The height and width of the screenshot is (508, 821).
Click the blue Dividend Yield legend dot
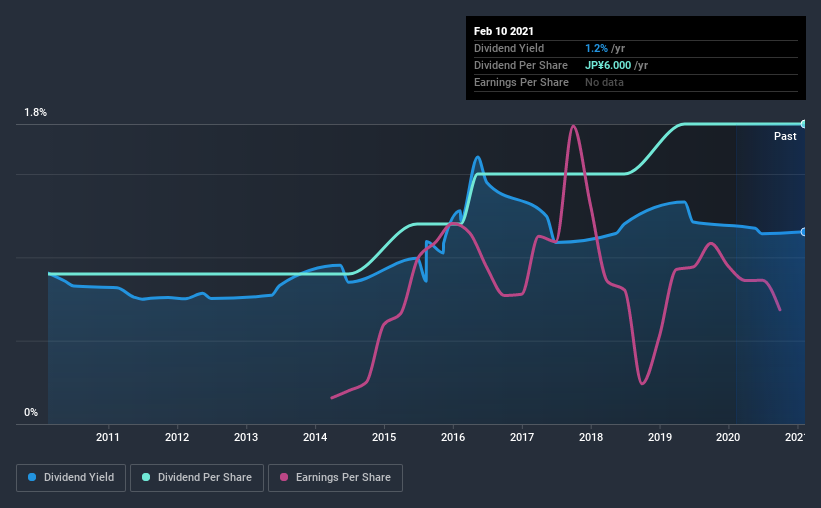click(x=32, y=477)
